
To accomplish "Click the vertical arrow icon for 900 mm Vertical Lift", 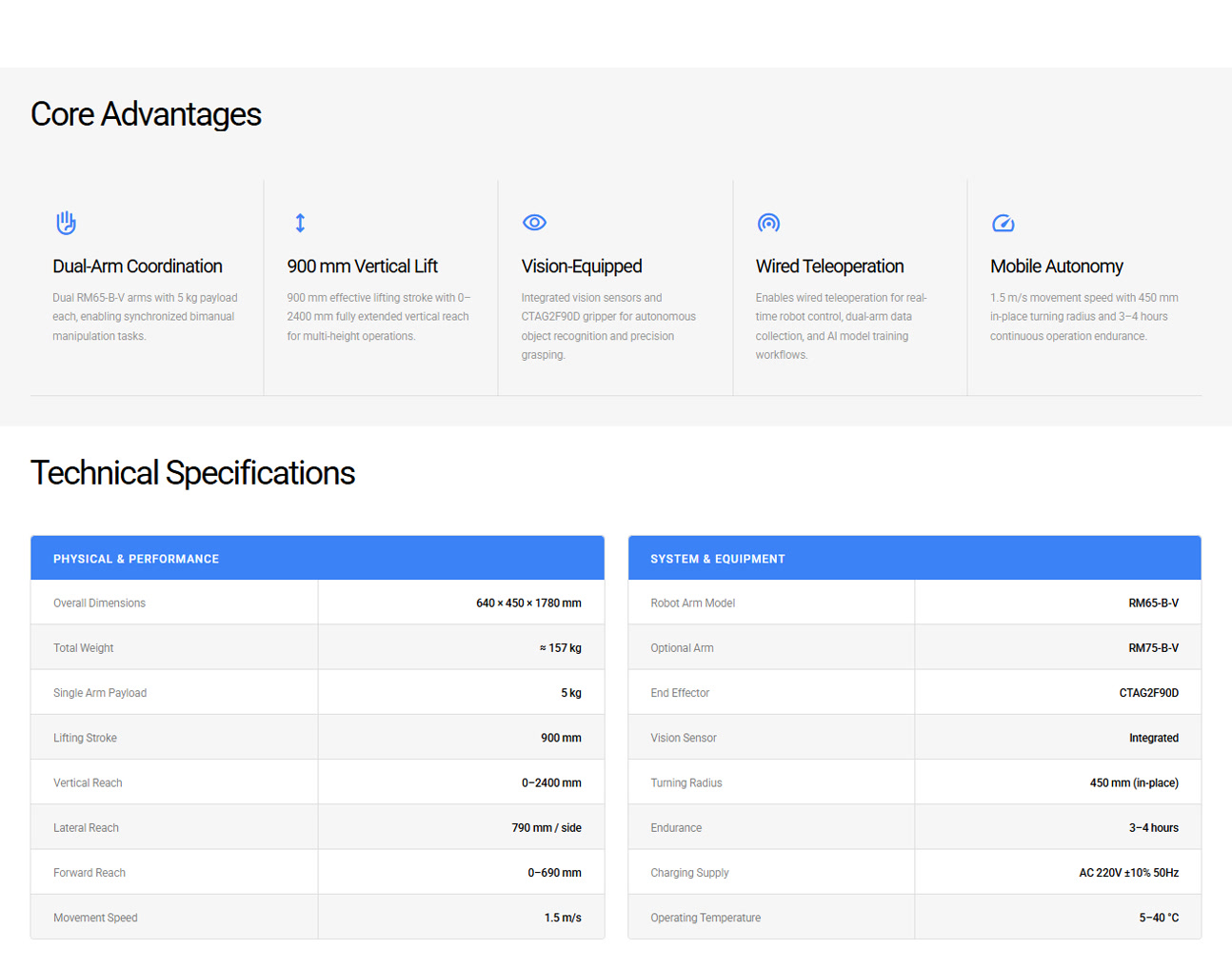I will pyautogui.click(x=300, y=223).
